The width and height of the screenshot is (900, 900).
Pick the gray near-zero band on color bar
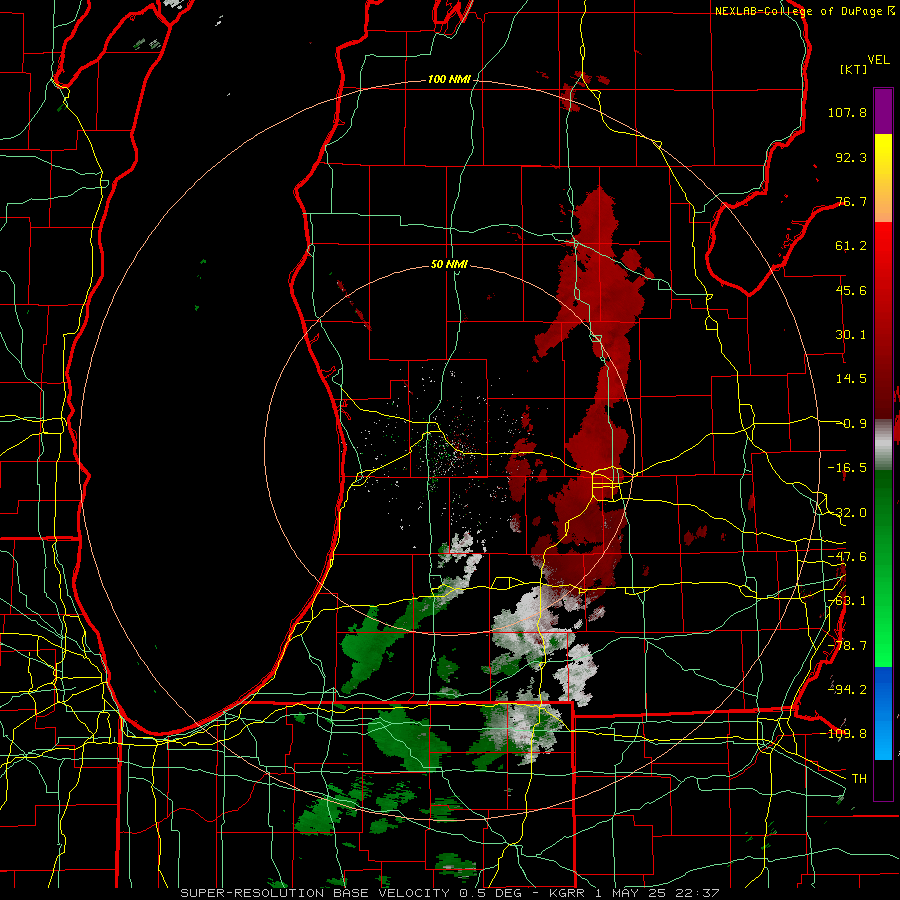pos(883,445)
